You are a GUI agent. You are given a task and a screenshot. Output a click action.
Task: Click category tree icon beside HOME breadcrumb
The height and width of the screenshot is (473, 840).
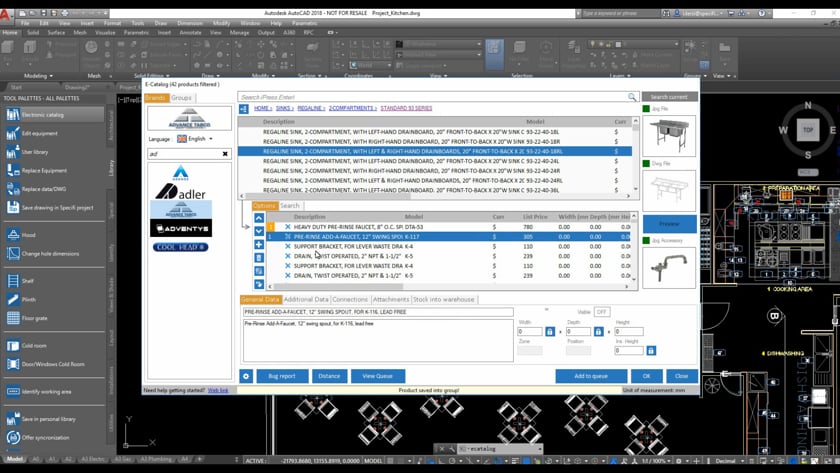click(244, 109)
